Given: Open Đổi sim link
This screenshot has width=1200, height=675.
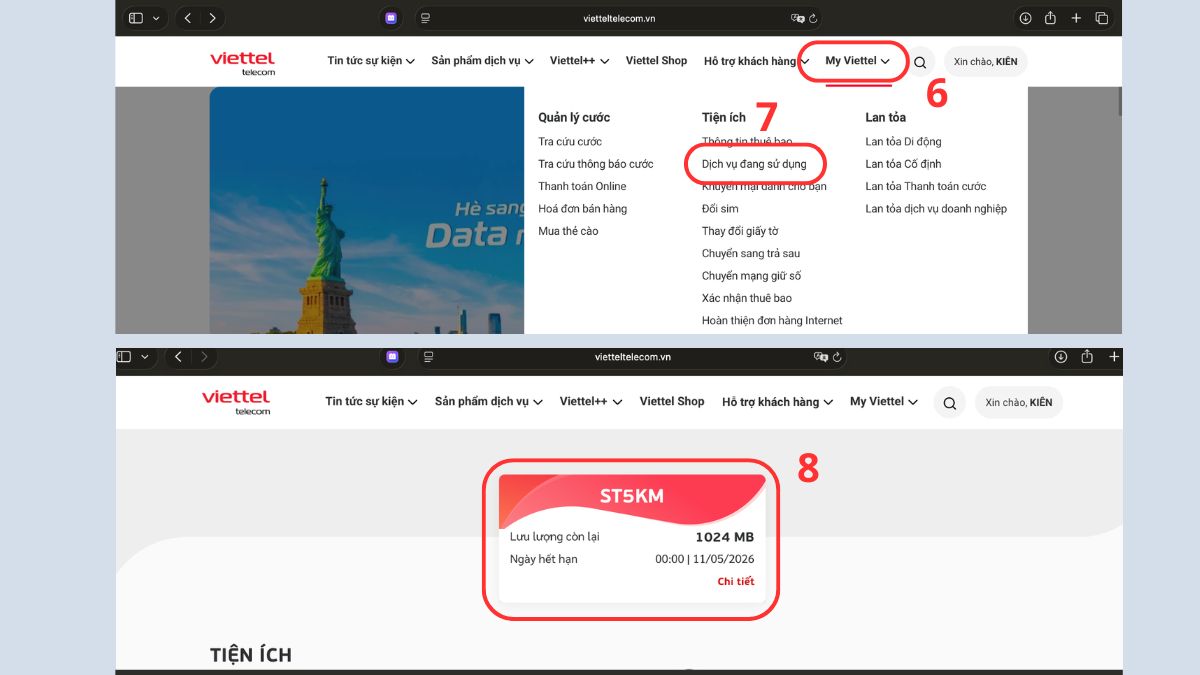Looking at the screenshot, I should 720,209.
